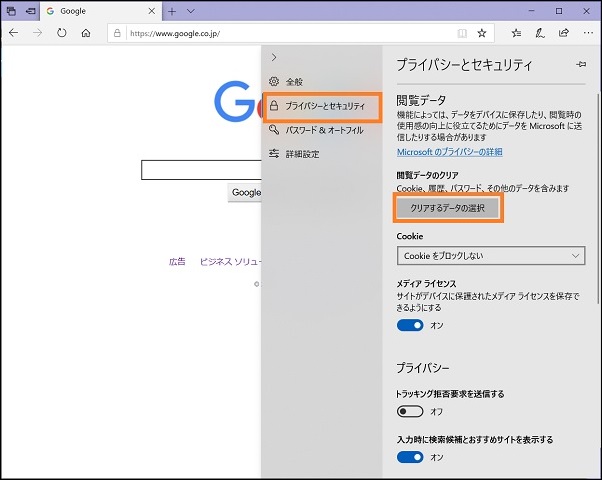602x480 pixels.
Task: Enable トラッキング拒否要求を送信する toggle
Action: coord(410,411)
